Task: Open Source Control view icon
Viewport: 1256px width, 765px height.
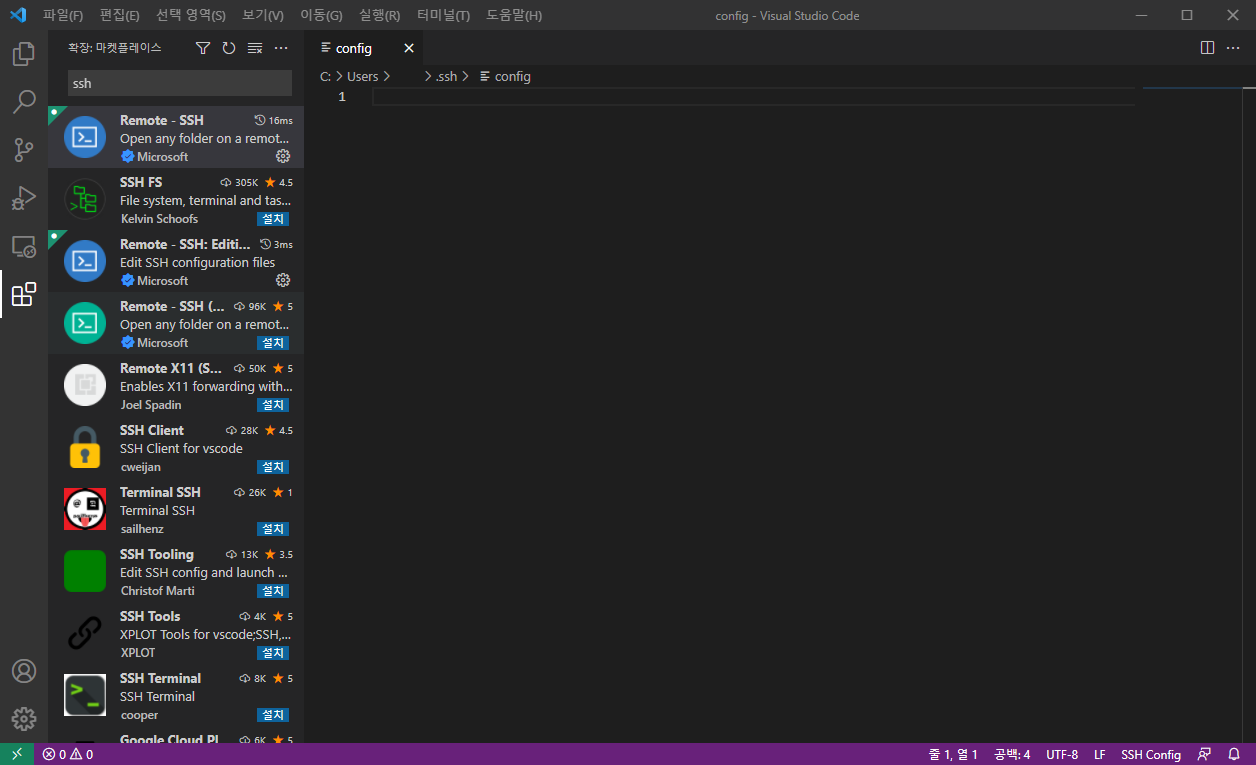Action: pyautogui.click(x=24, y=150)
